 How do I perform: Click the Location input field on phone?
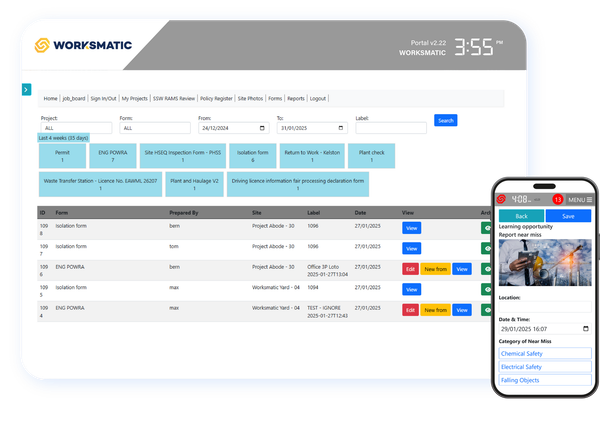coord(545,307)
